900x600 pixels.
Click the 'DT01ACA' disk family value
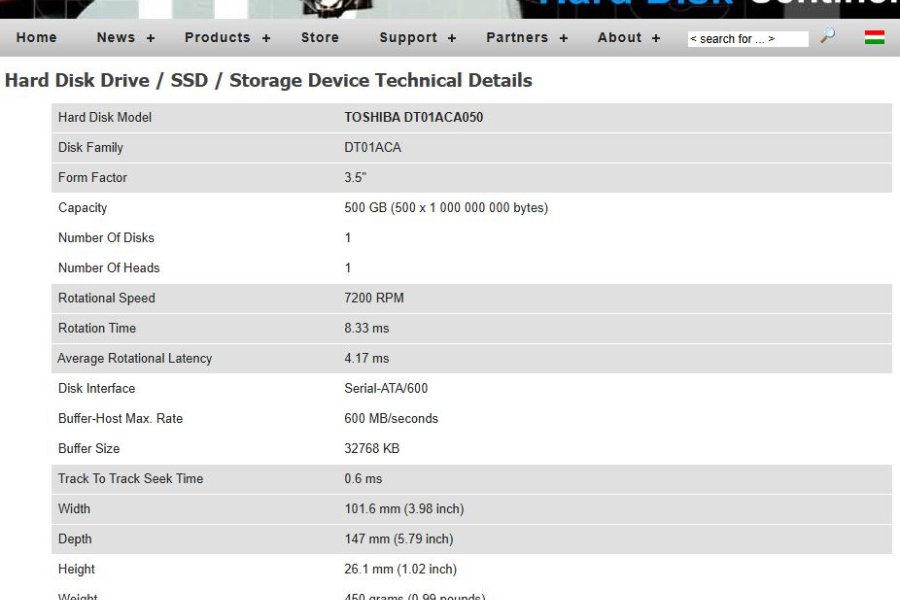coord(373,148)
